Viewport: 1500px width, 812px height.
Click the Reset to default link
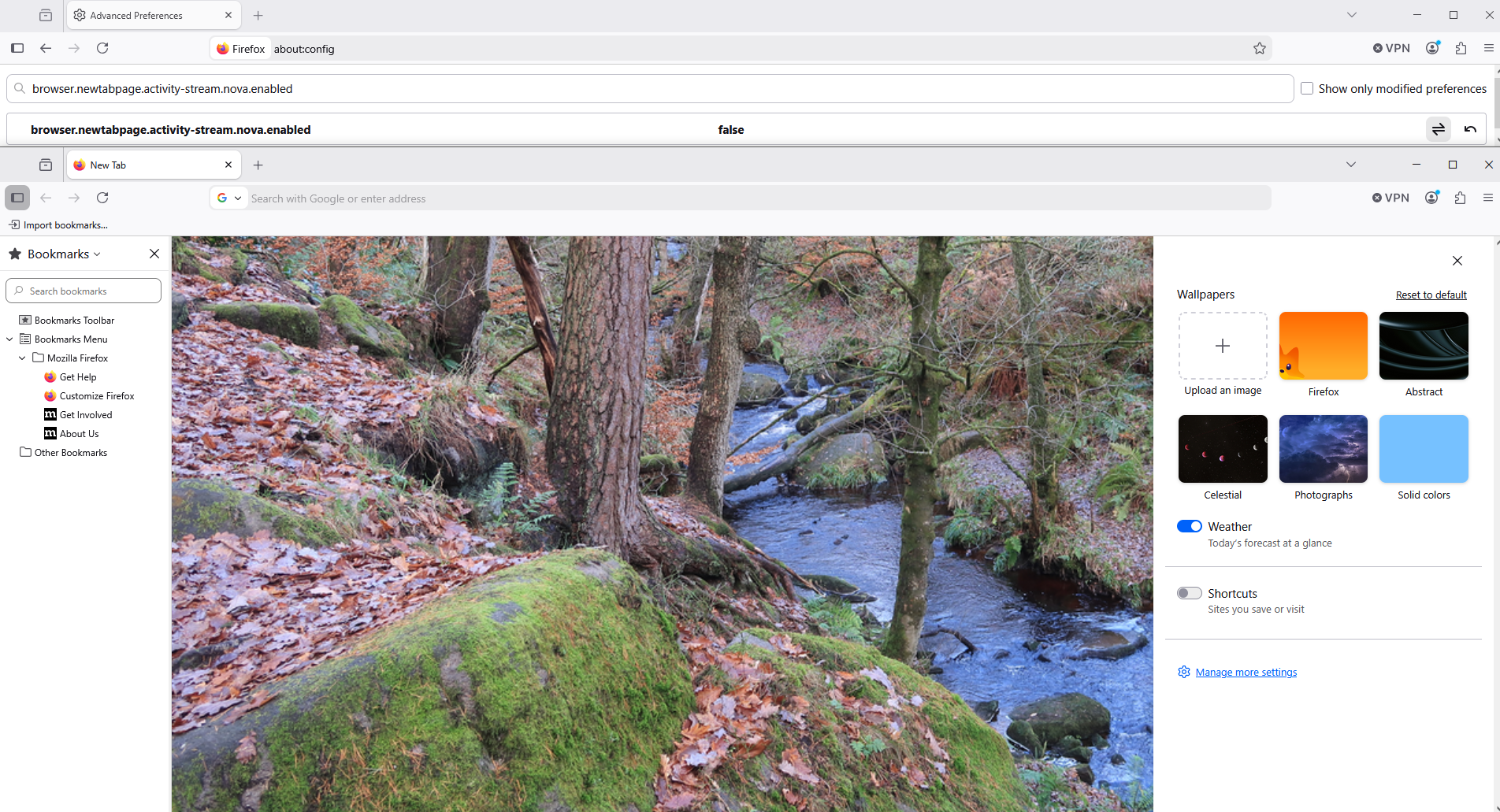tap(1431, 295)
